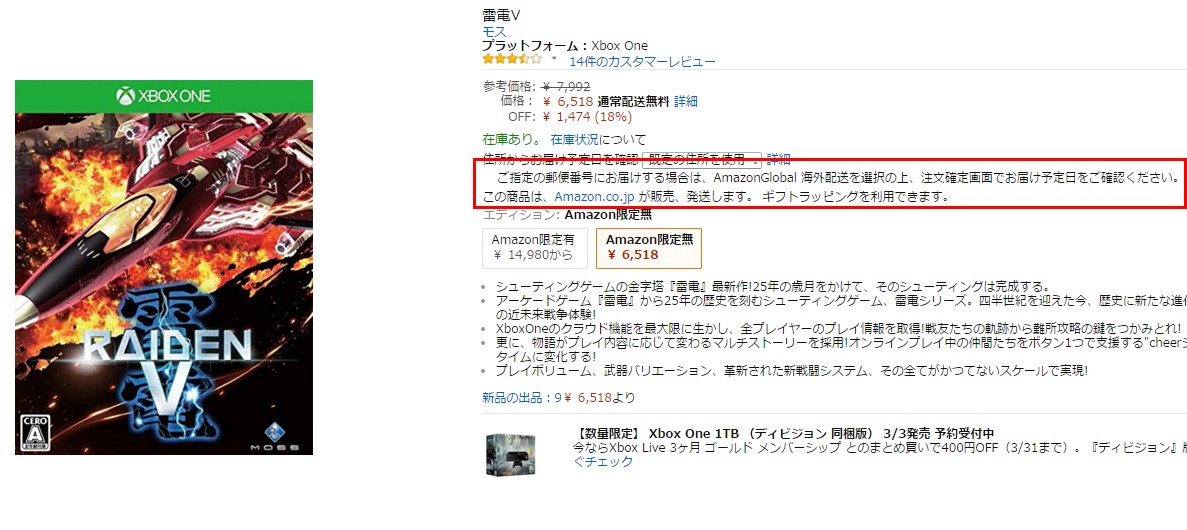Click the CERO A rating icon on cover
The image size is (1187, 530).
tap(33, 433)
